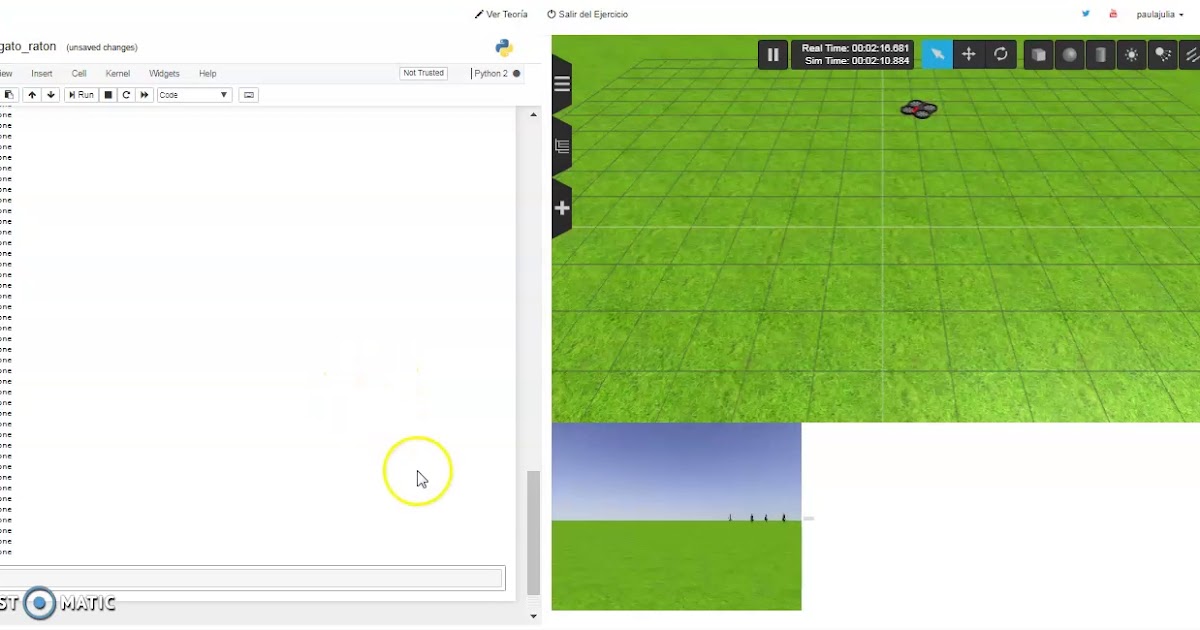Image resolution: width=1200 pixels, height=630 pixels.
Task: Open the Help menu
Action: pyautogui.click(x=207, y=74)
